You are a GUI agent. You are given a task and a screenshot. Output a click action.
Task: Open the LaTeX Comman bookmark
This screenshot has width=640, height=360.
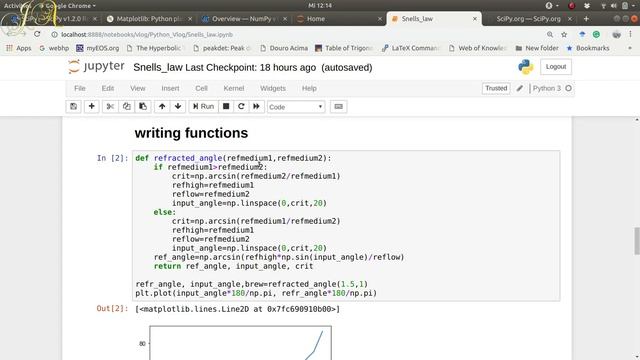point(411,48)
